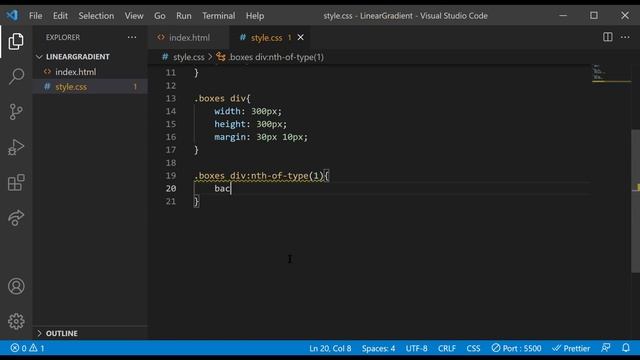Open Explorer views and more actions ellipsis
This screenshot has width=640, height=360.
(132, 37)
